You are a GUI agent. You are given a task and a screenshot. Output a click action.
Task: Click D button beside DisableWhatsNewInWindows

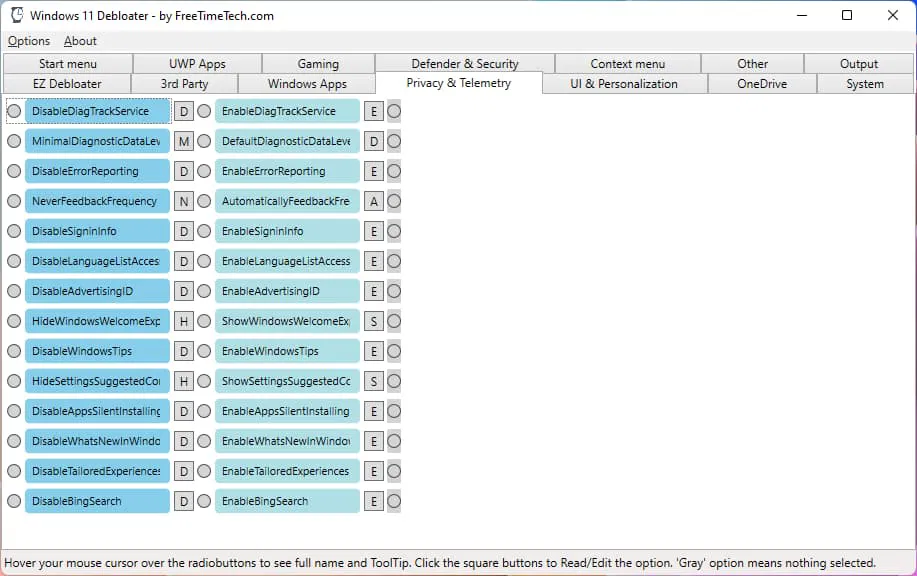tap(184, 441)
